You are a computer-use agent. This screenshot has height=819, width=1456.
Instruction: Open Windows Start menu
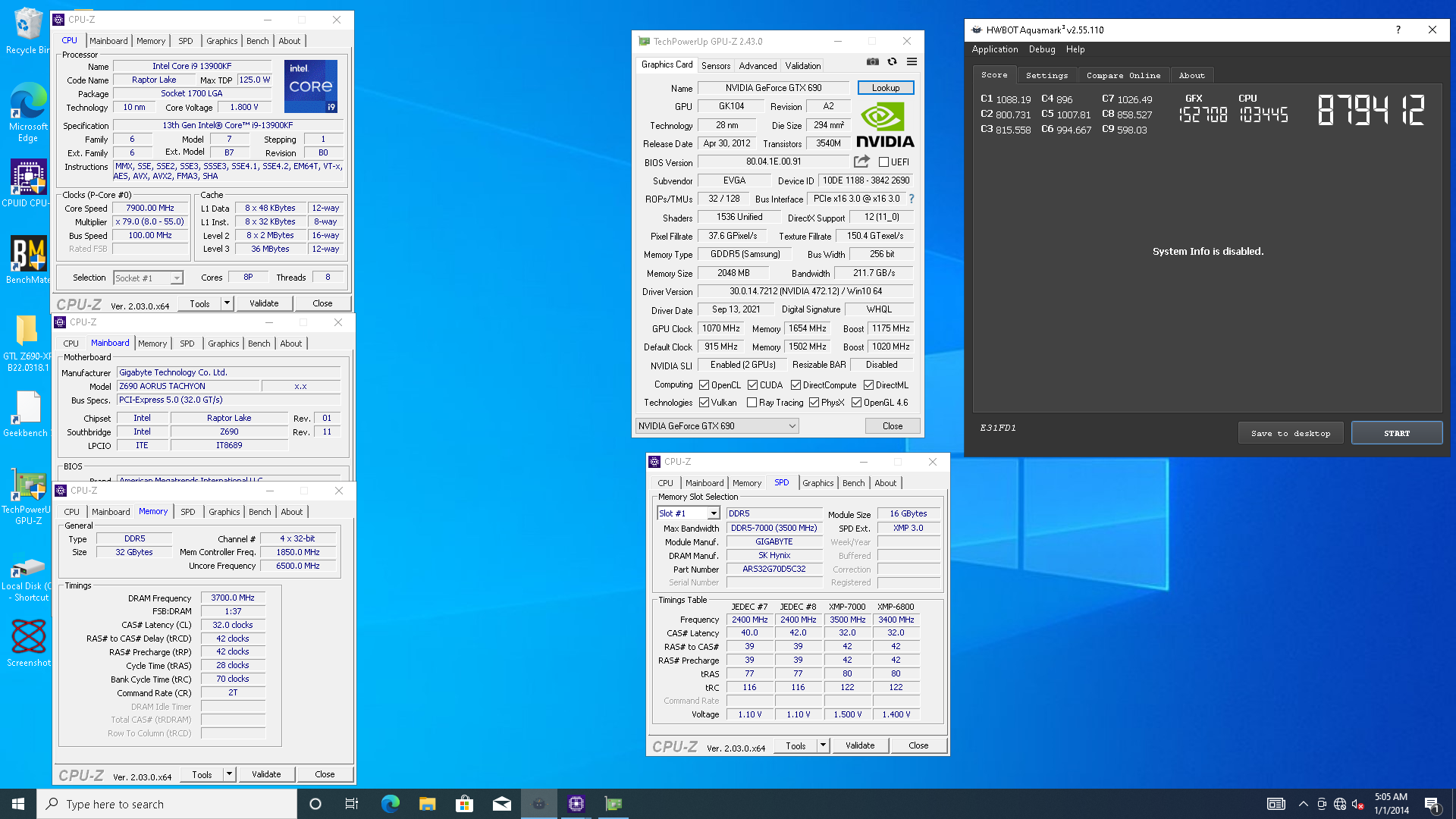pos(18,804)
